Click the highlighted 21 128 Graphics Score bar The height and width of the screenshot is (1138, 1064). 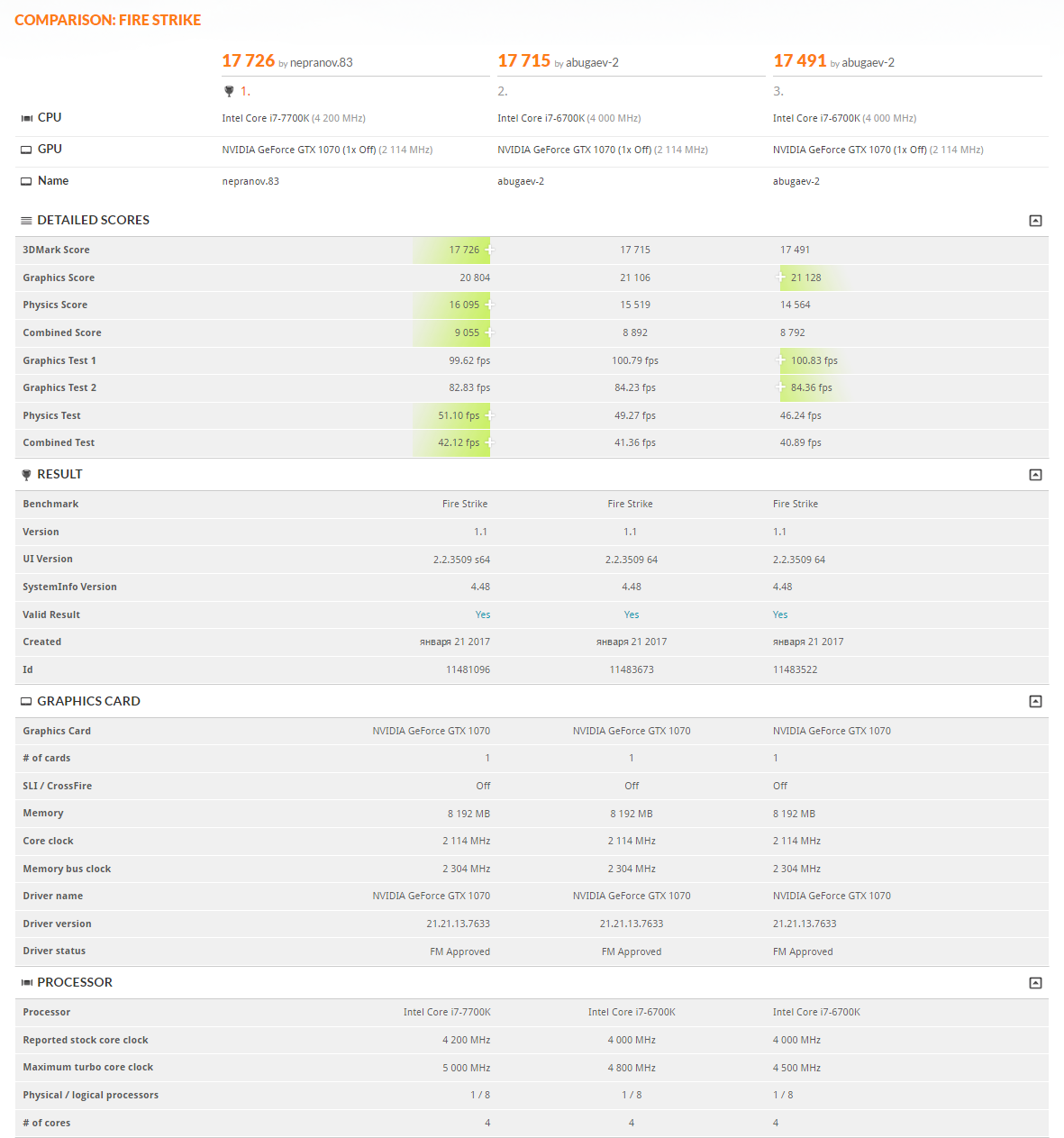coord(811,278)
